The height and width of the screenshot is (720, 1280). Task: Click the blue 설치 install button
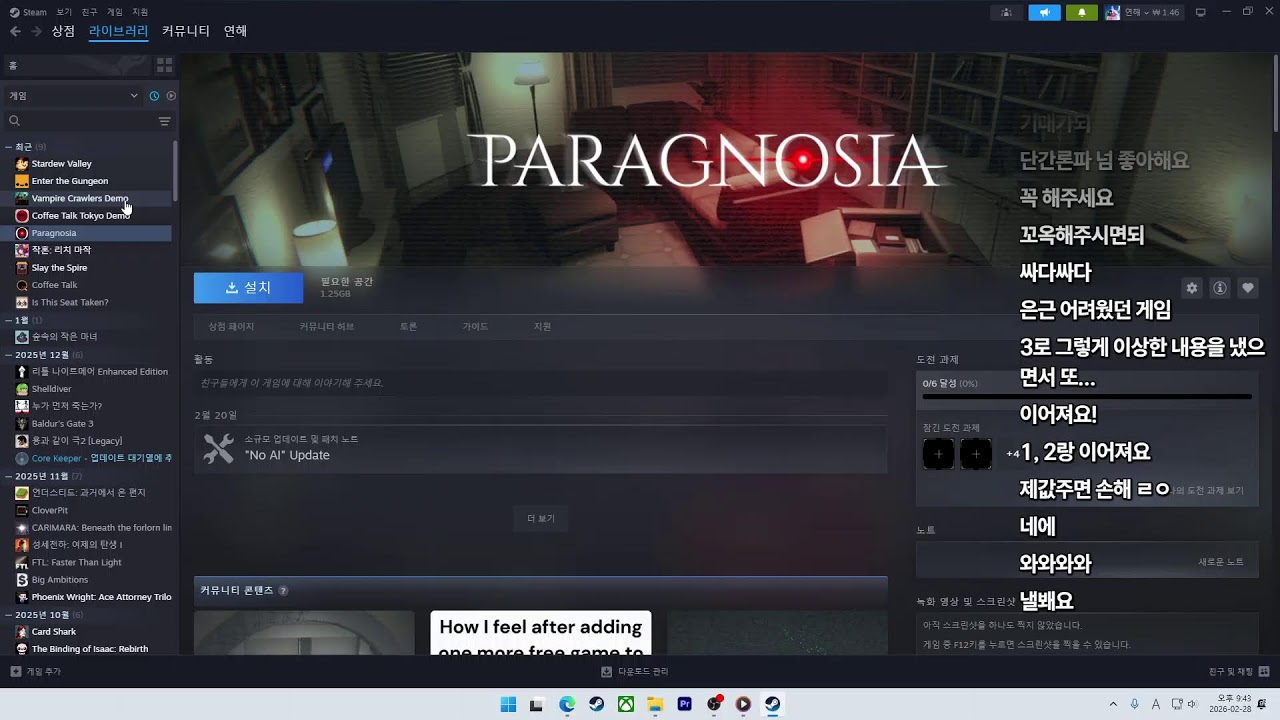point(248,288)
